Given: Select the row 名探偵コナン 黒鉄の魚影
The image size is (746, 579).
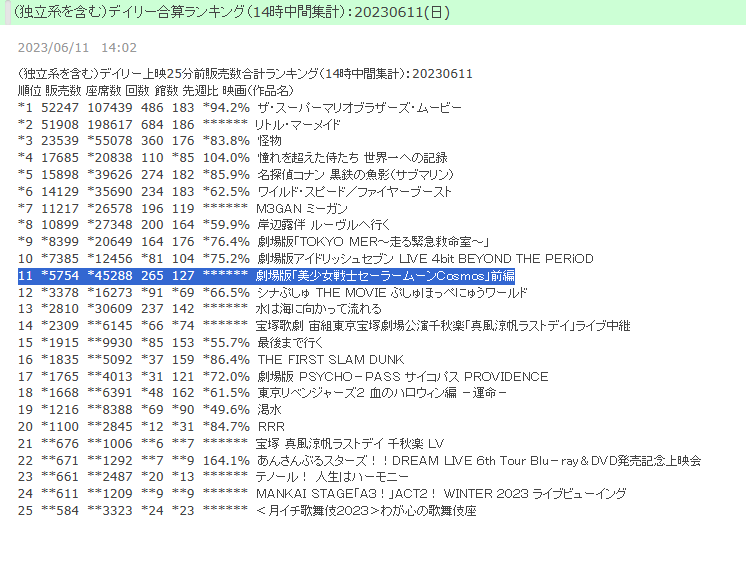Looking at the screenshot, I should pyautogui.click(x=236, y=175).
